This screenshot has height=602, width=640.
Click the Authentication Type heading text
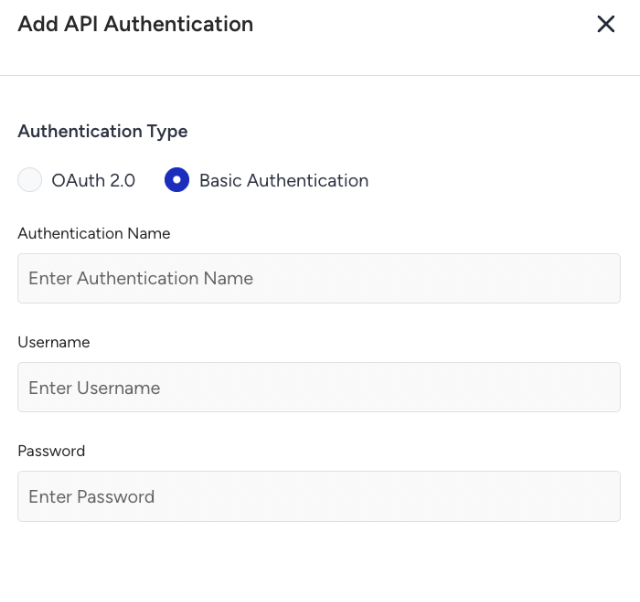tap(102, 131)
